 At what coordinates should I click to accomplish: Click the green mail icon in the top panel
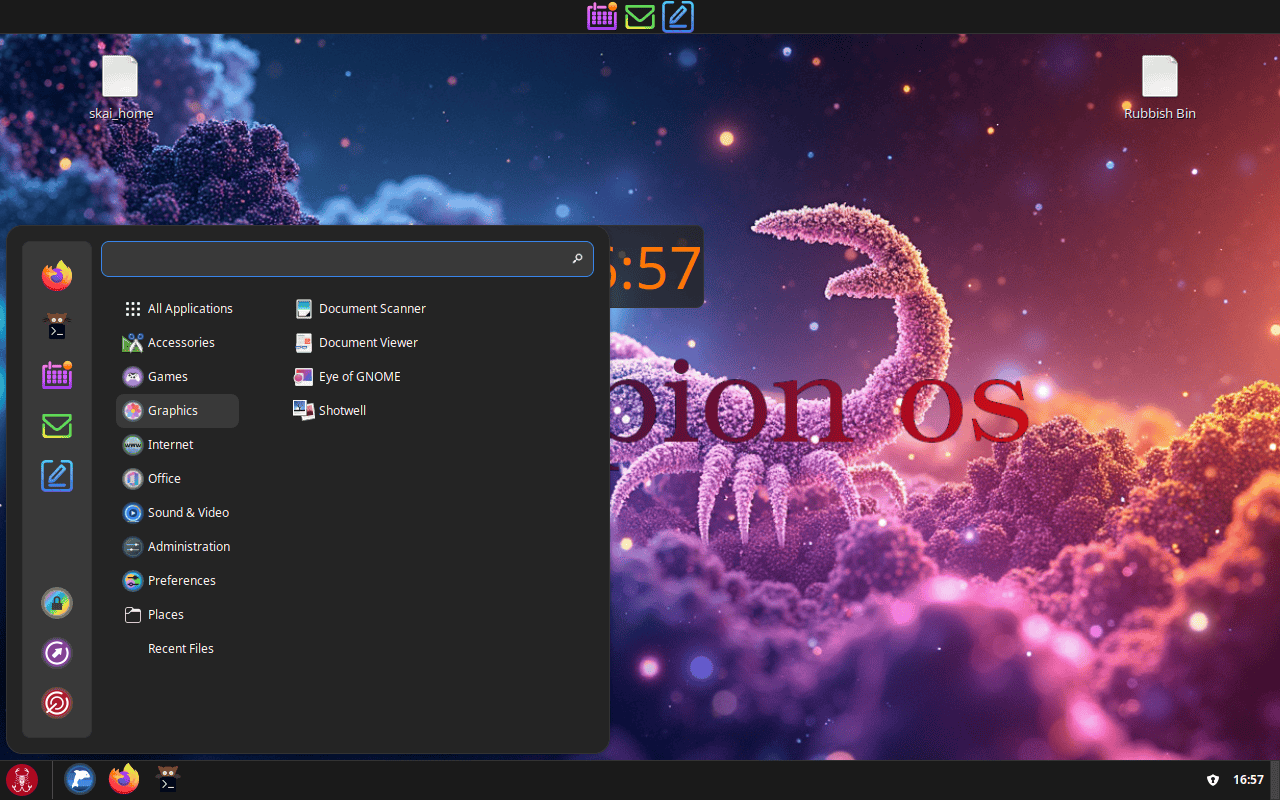tap(640, 17)
